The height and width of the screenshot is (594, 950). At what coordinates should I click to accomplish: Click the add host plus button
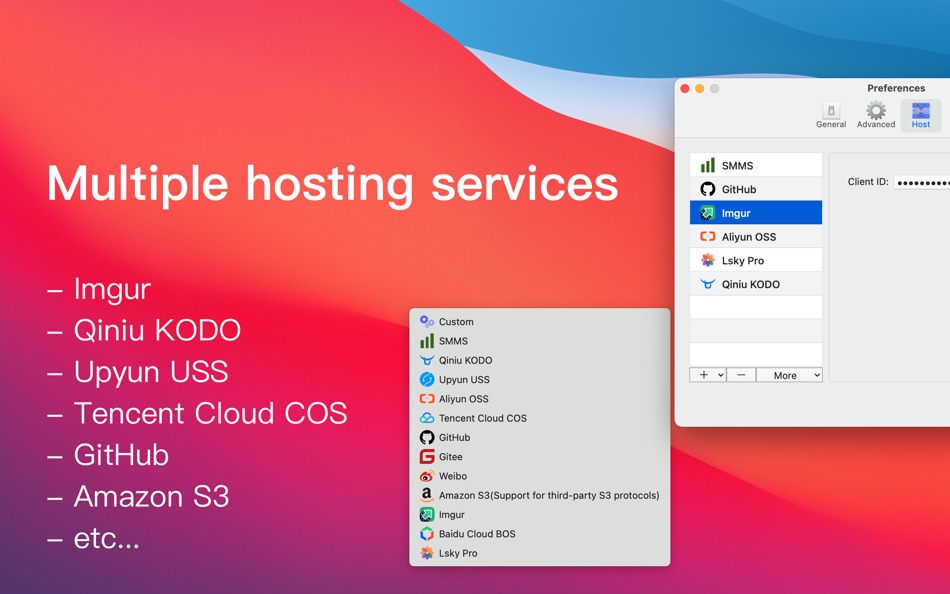click(x=708, y=375)
